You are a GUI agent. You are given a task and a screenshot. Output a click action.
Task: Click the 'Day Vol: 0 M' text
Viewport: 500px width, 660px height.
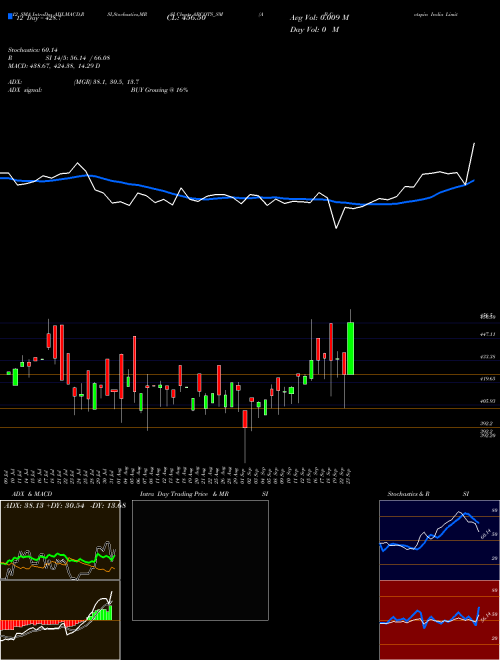pos(314,30)
